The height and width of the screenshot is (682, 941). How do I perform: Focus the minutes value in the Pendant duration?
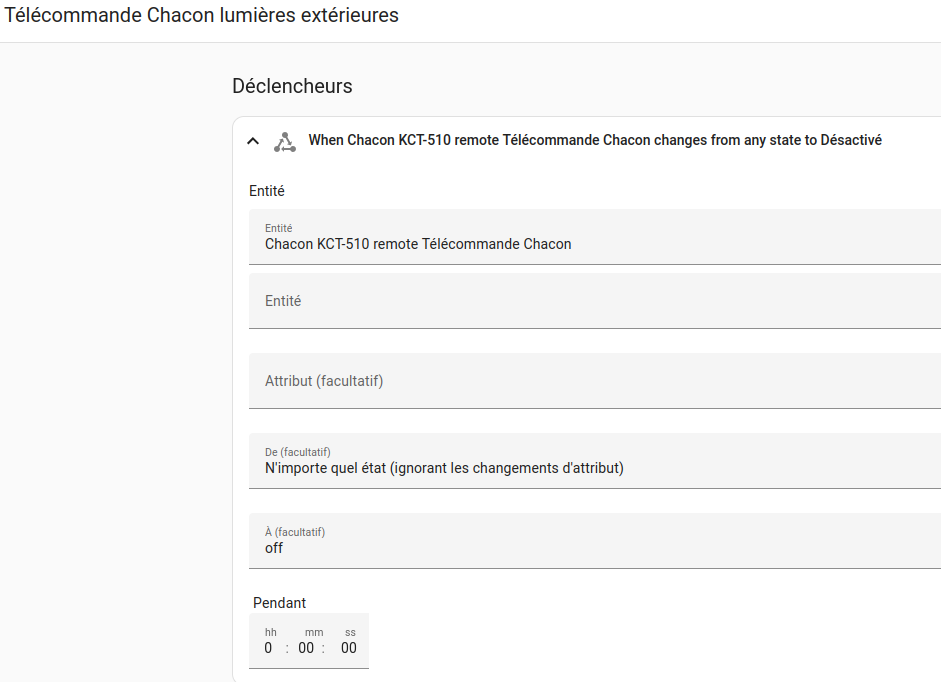pos(306,648)
